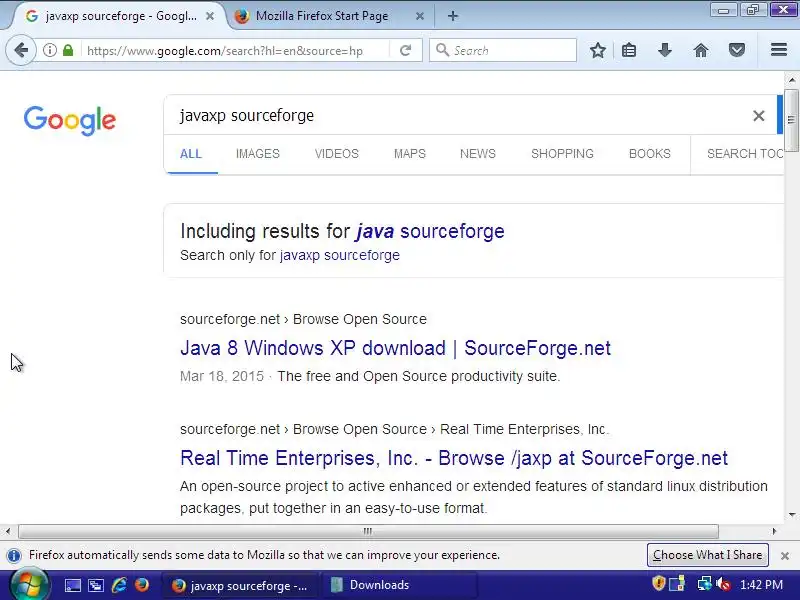Open MAPS search results tab
This screenshot has width=800, height=600.
coord(410,154)
